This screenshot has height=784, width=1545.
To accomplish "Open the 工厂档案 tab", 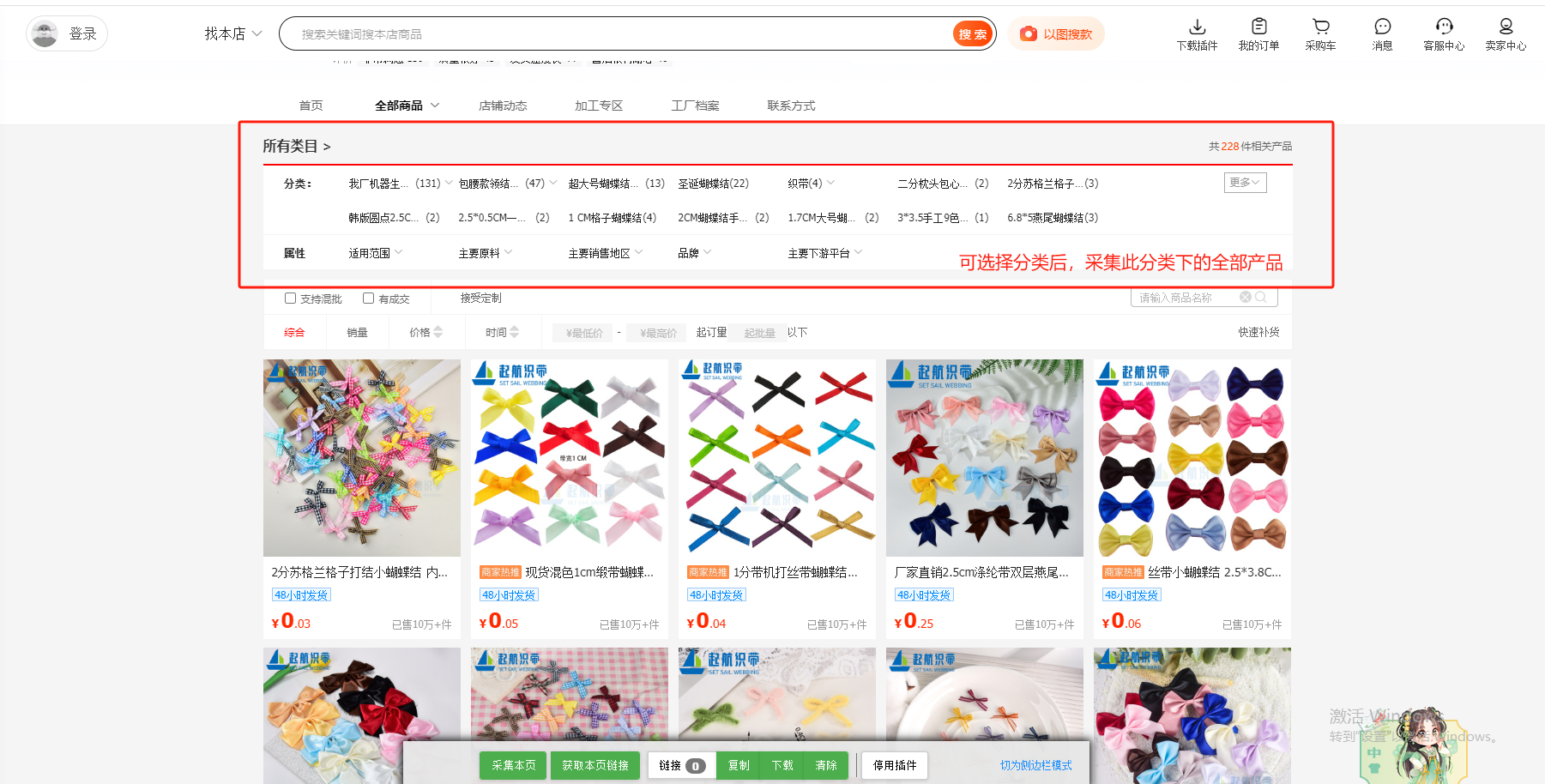I will point(695,106).
